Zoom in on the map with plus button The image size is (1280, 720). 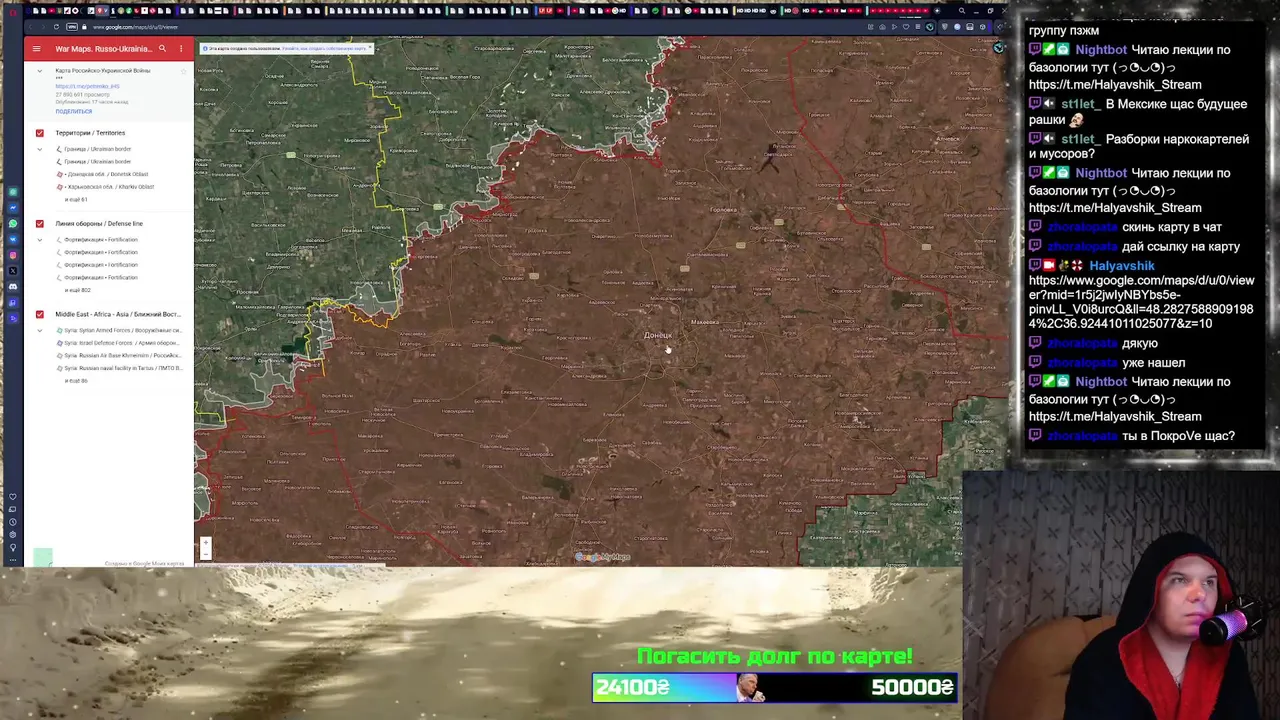tap(205, 543)
